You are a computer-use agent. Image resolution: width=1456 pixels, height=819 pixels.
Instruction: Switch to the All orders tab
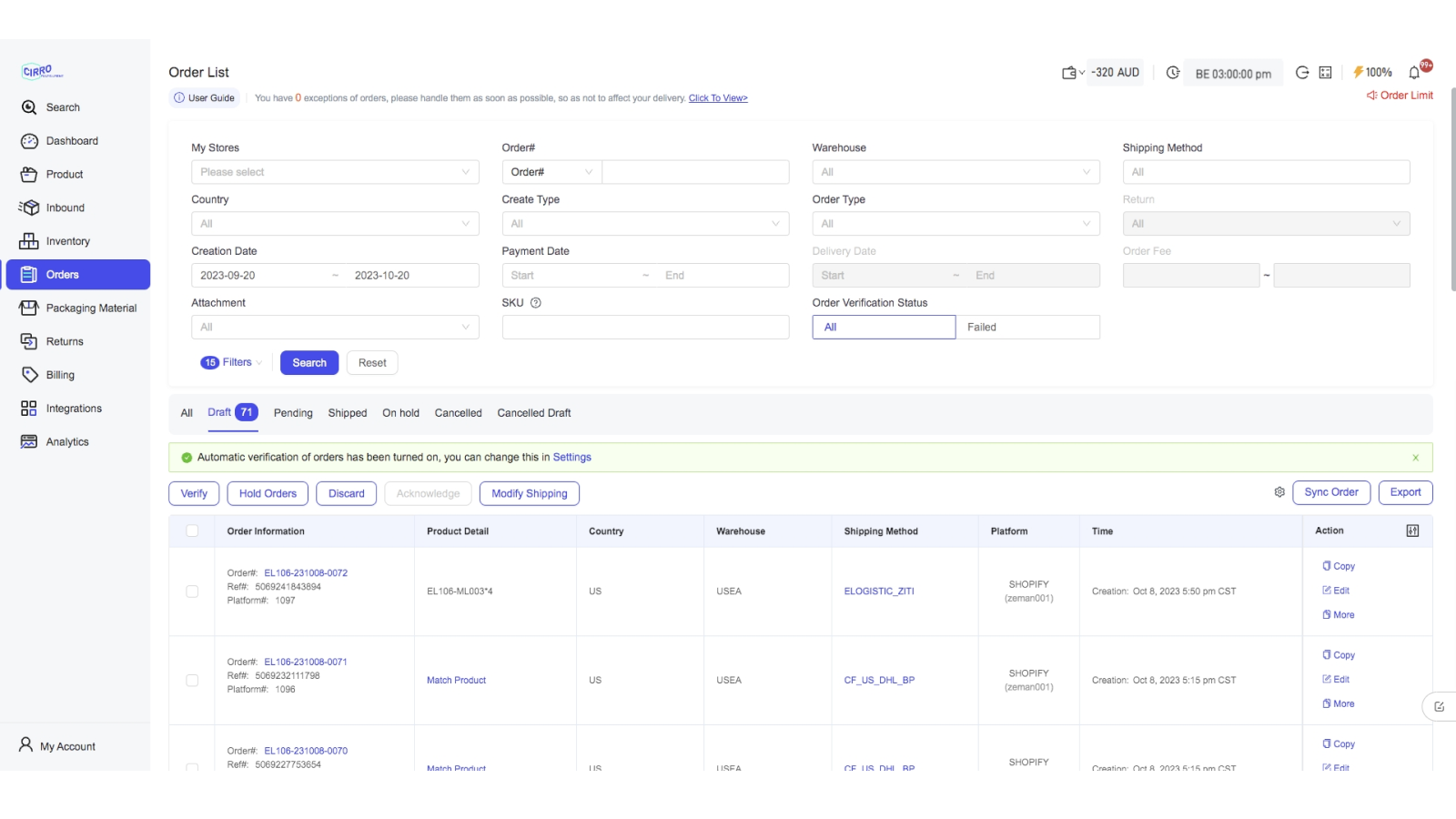pyautogui.click(x=187, y=413)
